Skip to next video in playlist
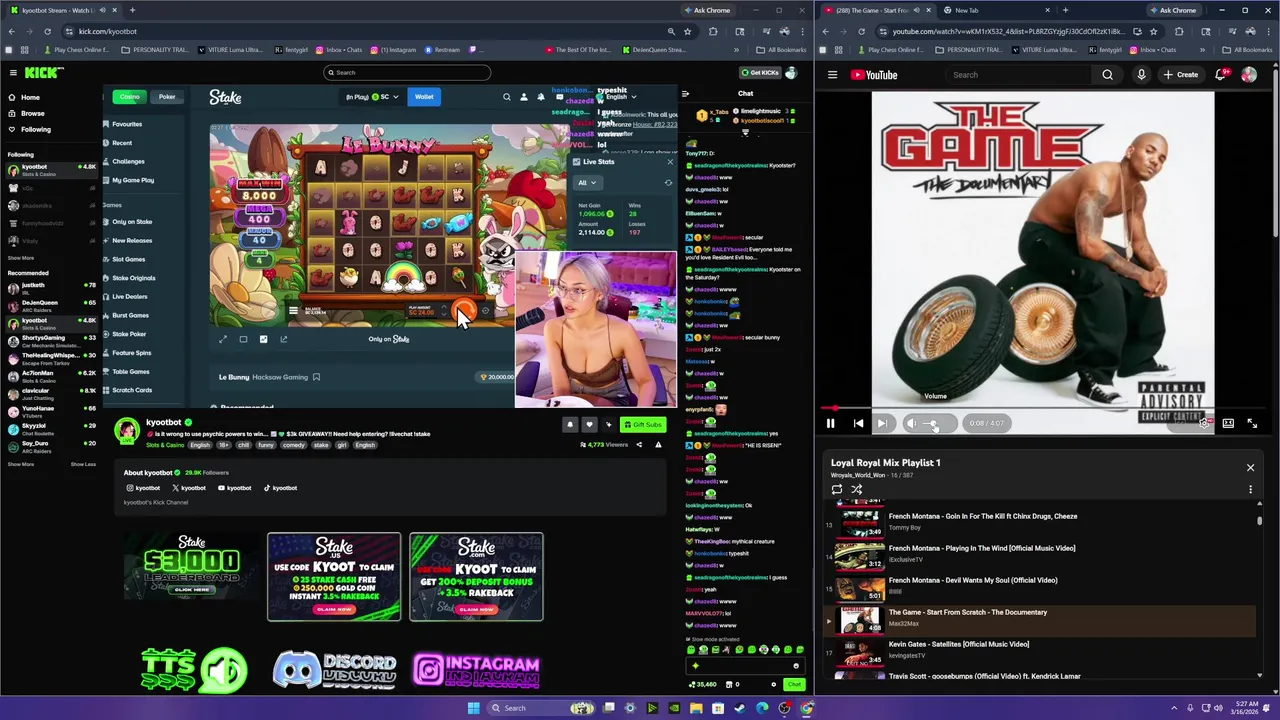1280x720 pixels. pyautogui.click(x=882, y=423)
